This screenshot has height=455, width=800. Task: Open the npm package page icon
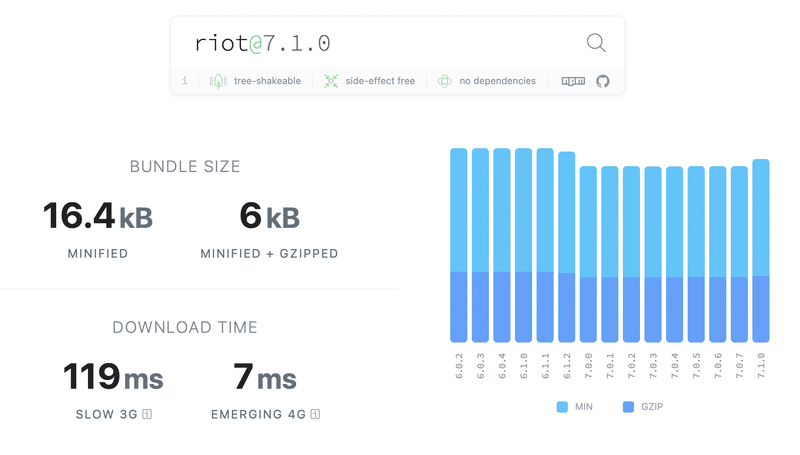pyautogui.click(x=573, y=81)
